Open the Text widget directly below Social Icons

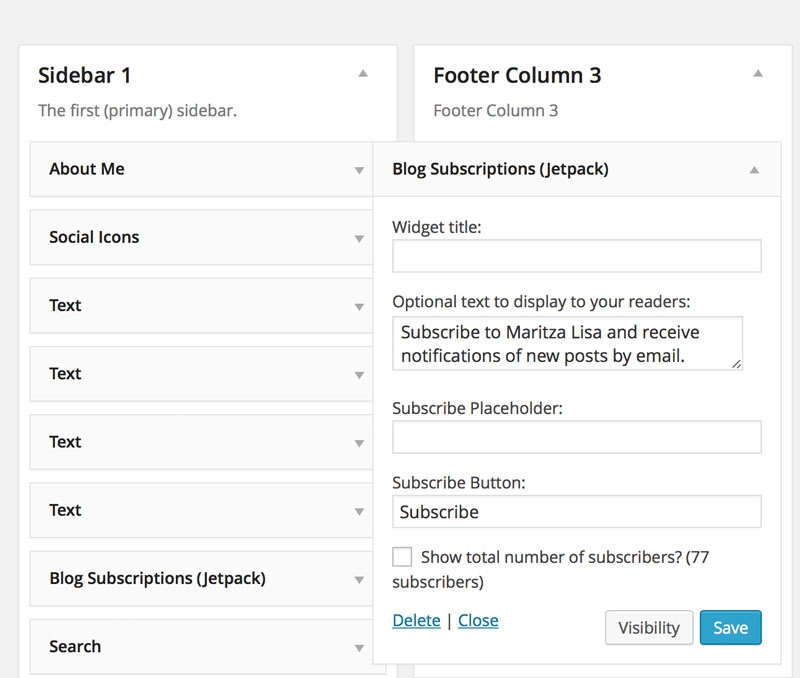[x=201, y=306]
